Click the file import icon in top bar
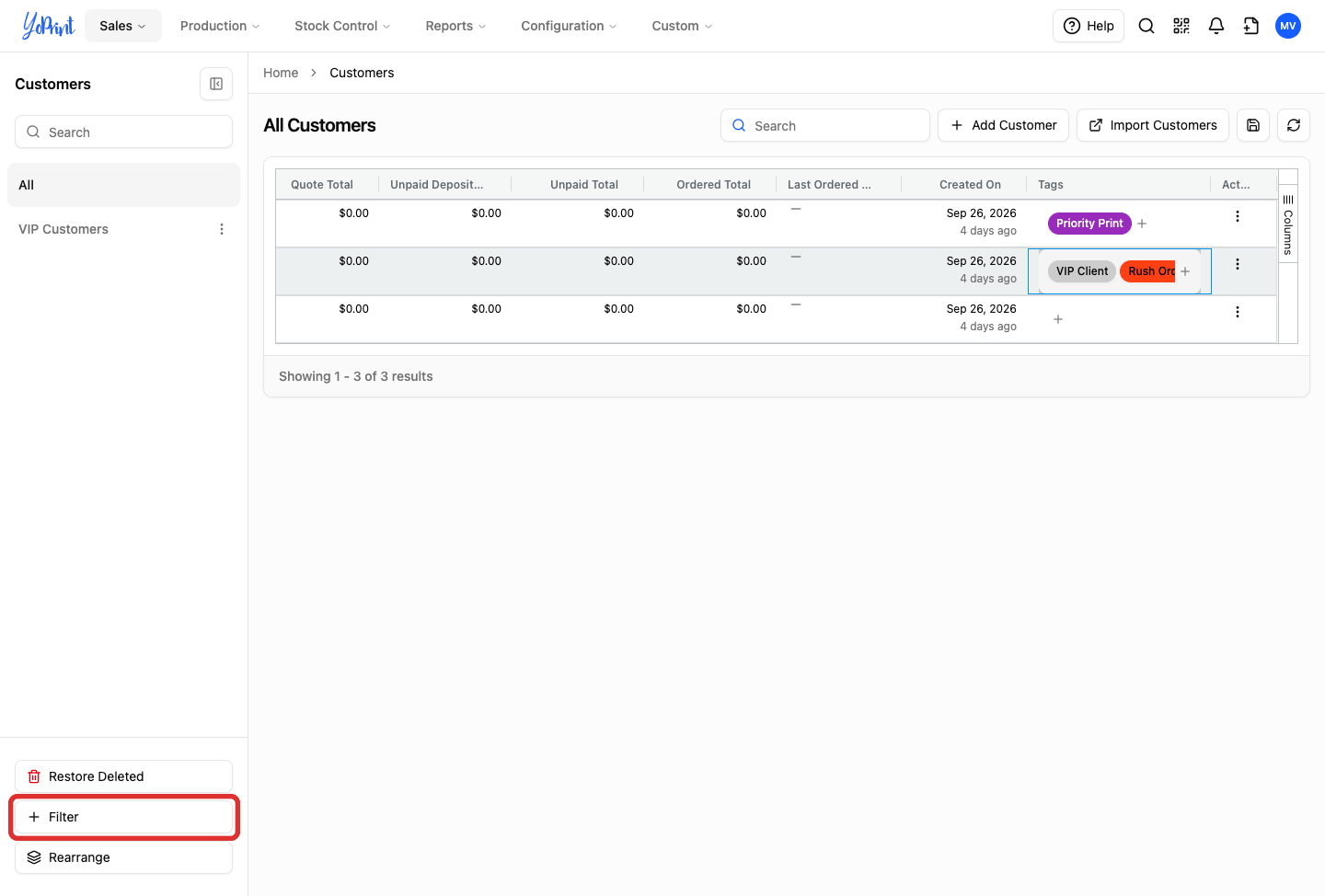This screenshot has width=1325, height=896. pyautogui.click(x=1251, y=26)
